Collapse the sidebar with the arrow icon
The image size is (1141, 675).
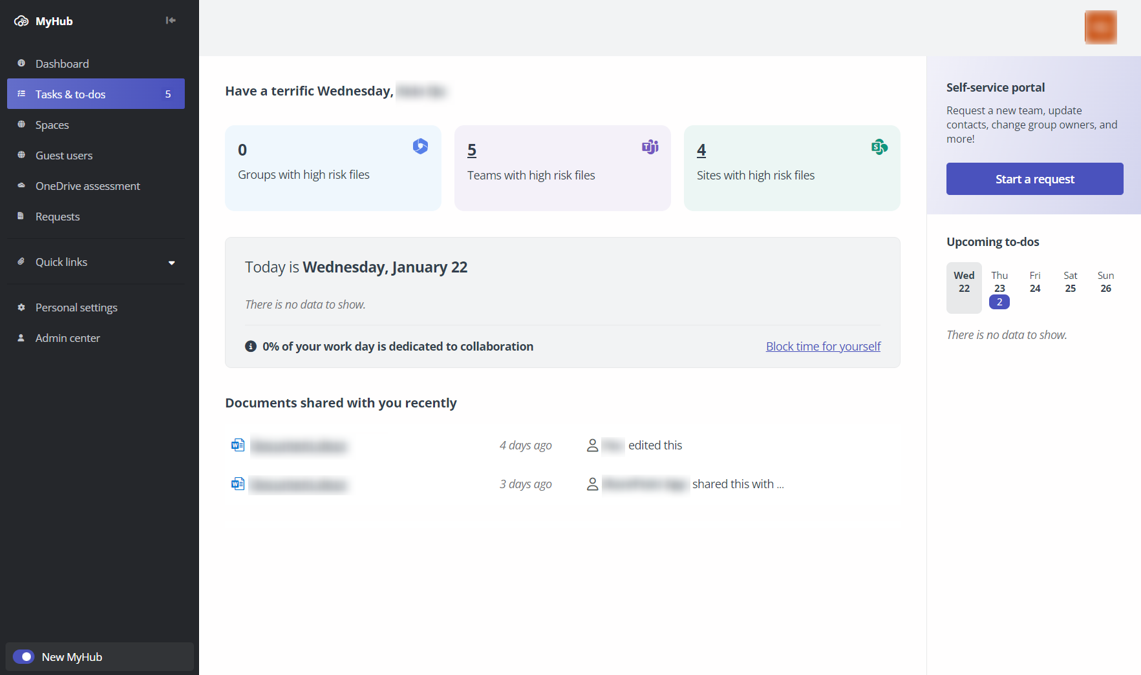coord(171,20)
